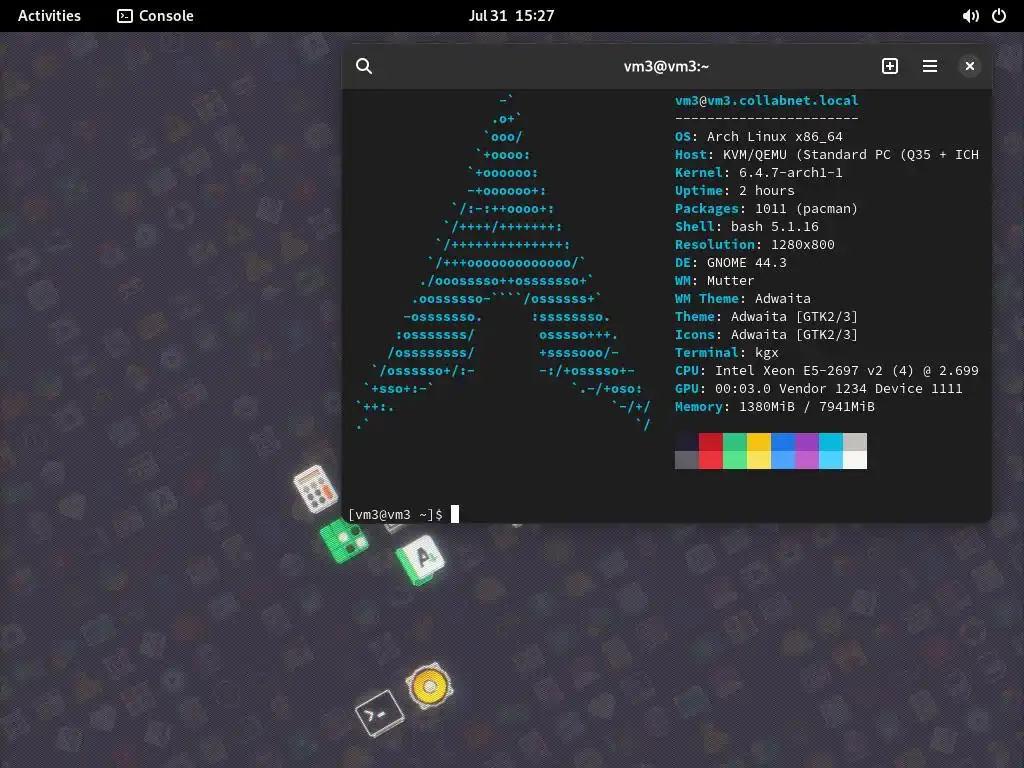1024x768 pixels.
Task: Click the Shell: bash 5.1.16 line
Action: pos(746,227)
